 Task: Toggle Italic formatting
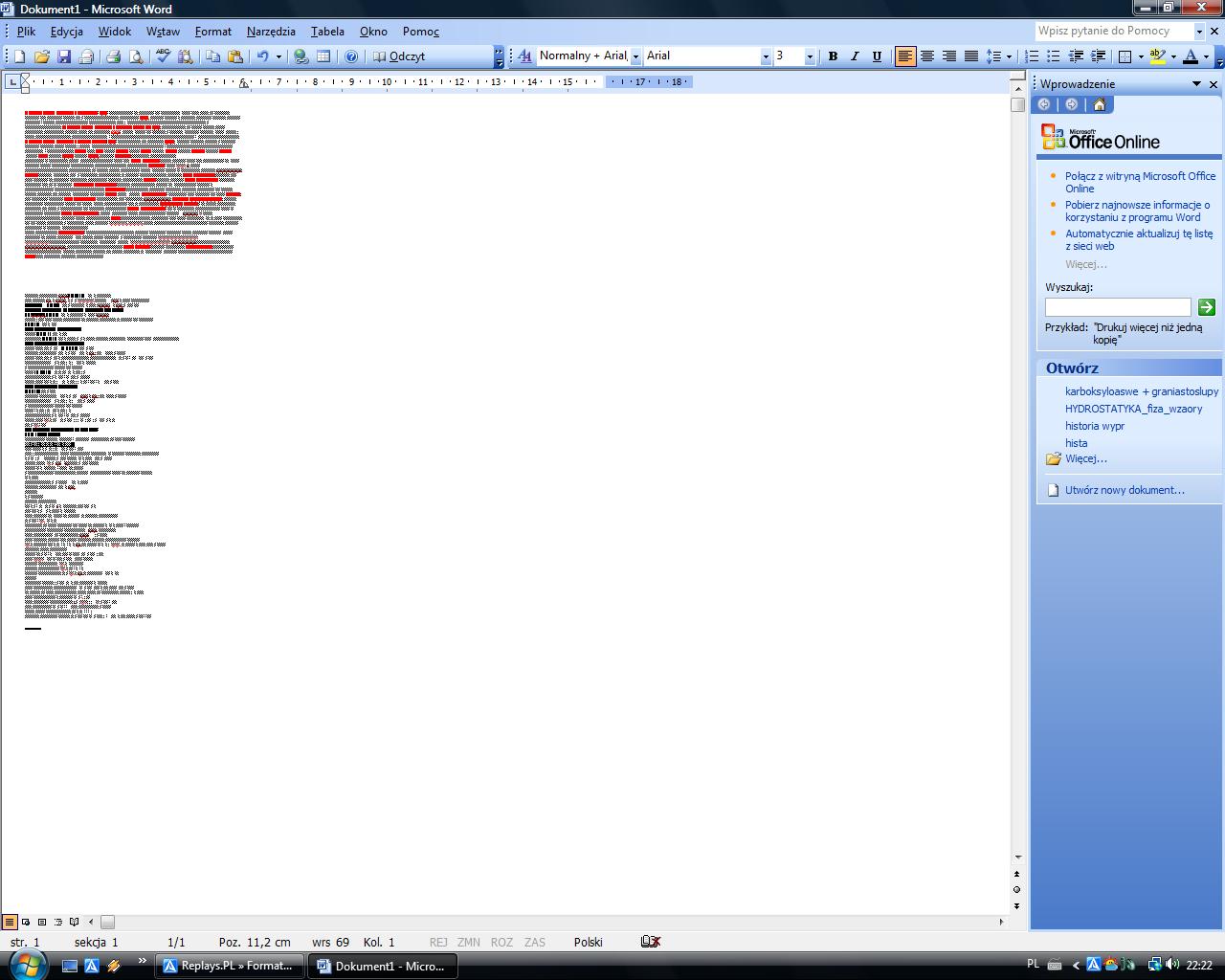click(x=855, y=56)
